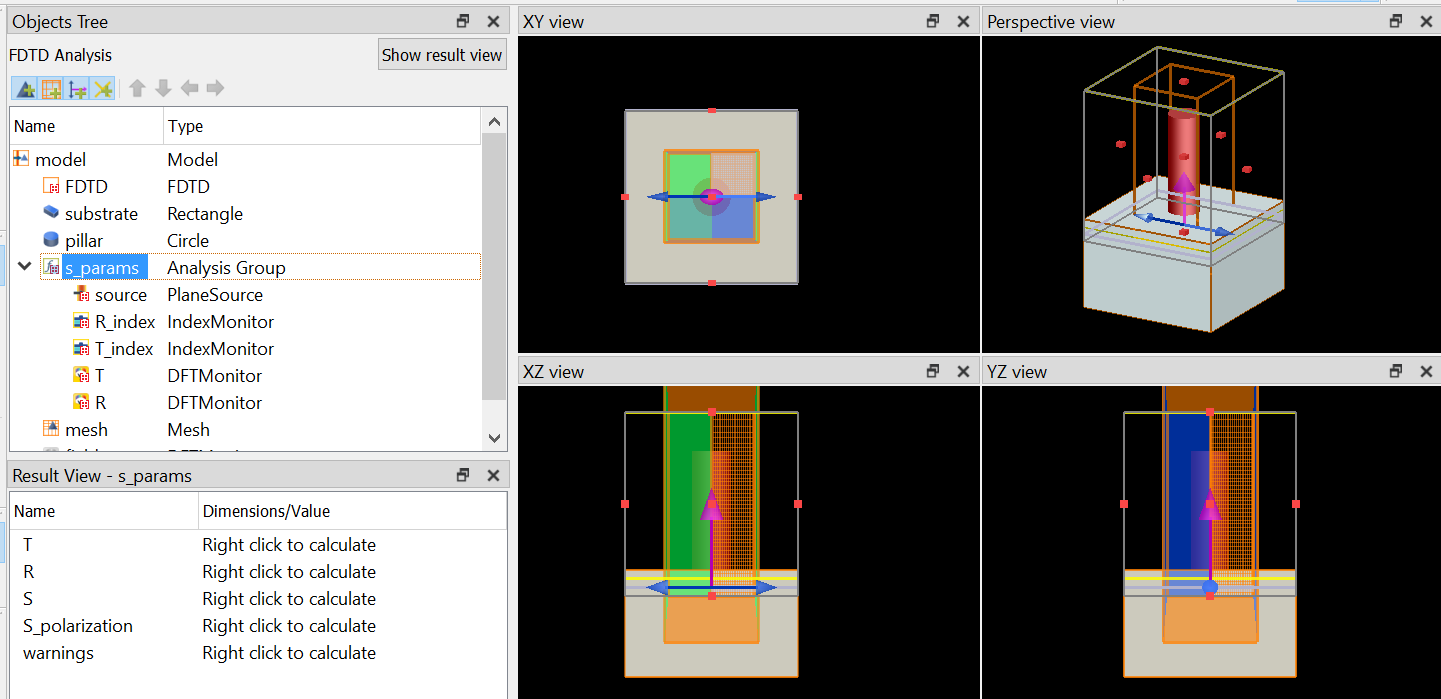Click the model icon in the tree
Image resolution: width=1441 pixels, height=699 pixels.
click(x=21, y=159)
